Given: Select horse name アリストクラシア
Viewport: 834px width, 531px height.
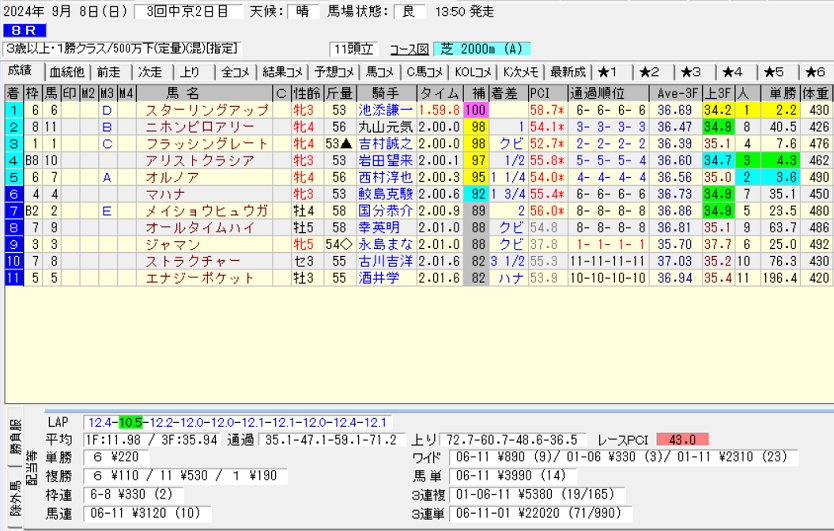Looking at the screenshot, I should [x=194, y=160].
